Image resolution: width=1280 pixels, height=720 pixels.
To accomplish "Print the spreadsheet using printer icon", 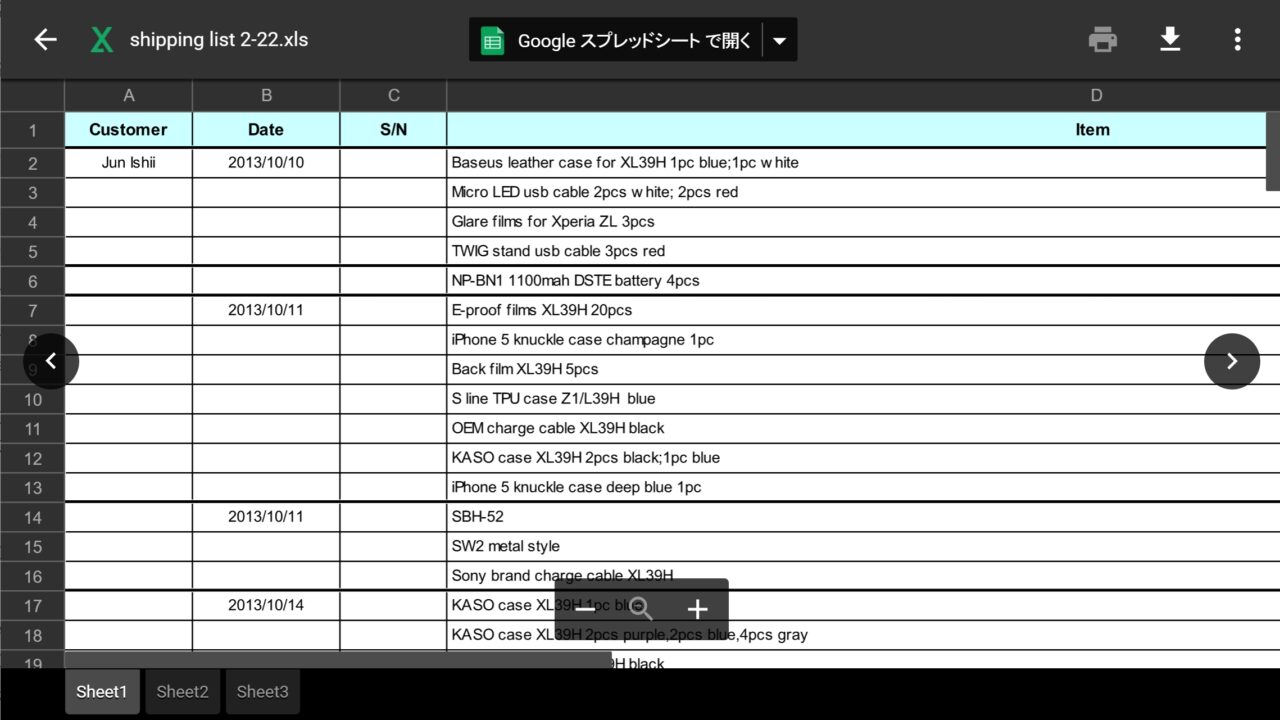I will point(1102,40).
